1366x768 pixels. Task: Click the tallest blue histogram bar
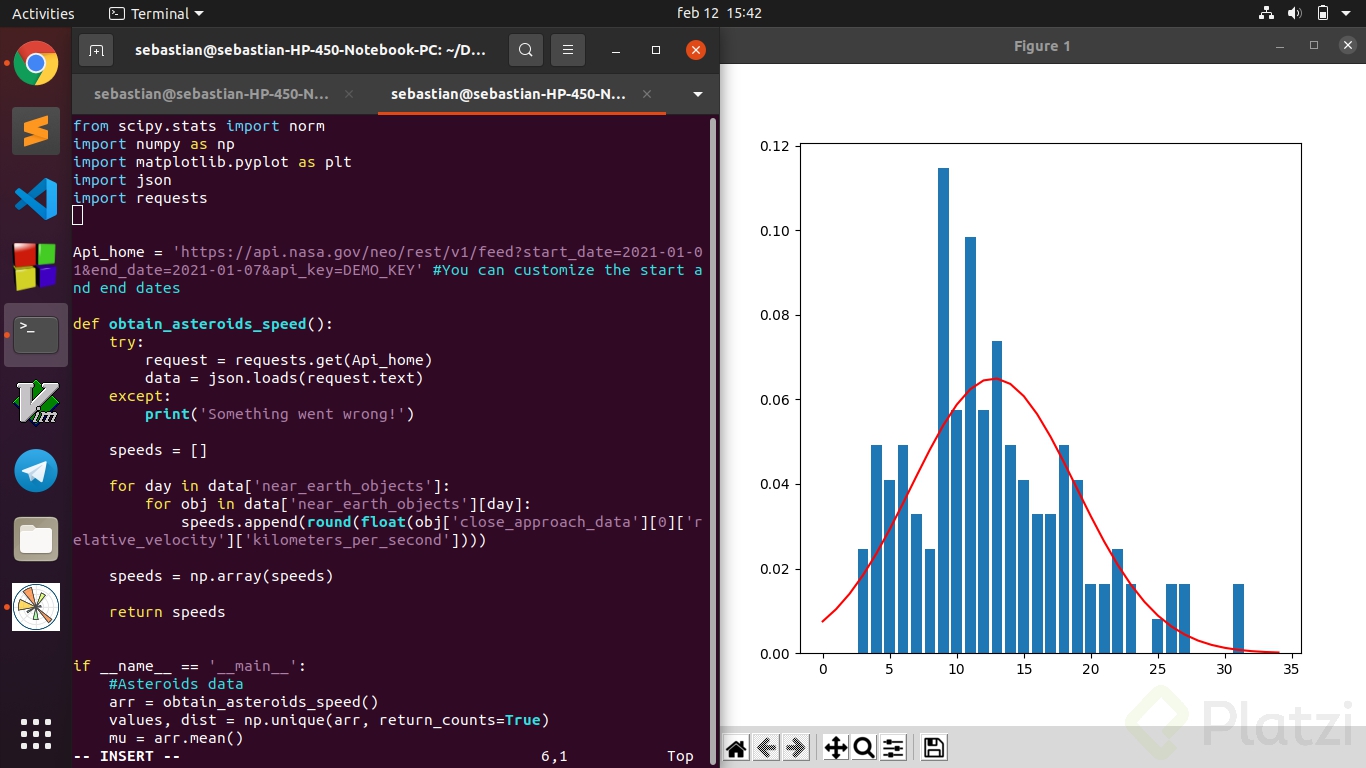(943, 410)
